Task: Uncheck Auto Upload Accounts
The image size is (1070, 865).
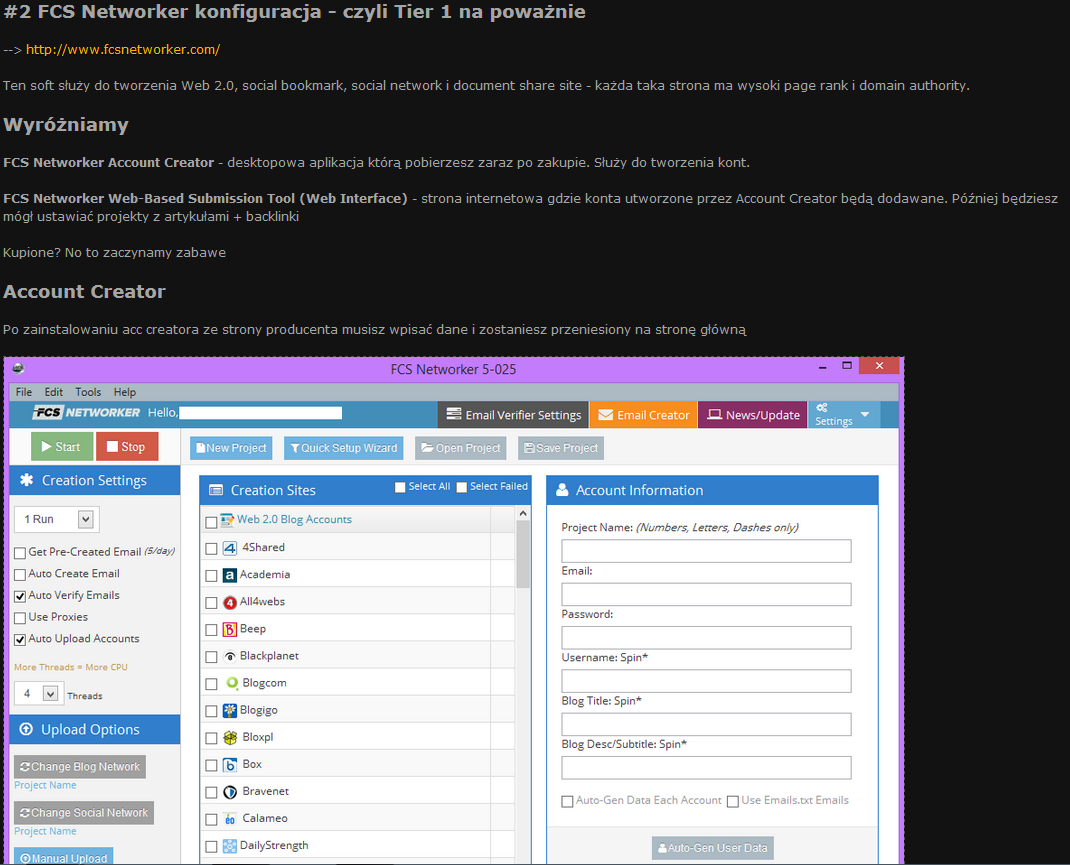Action: pos(20,640)
